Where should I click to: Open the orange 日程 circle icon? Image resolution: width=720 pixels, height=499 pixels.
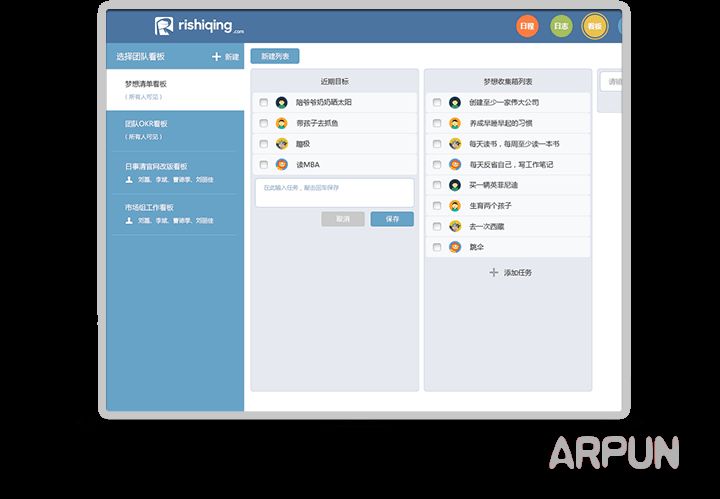[x=527, y=27]
